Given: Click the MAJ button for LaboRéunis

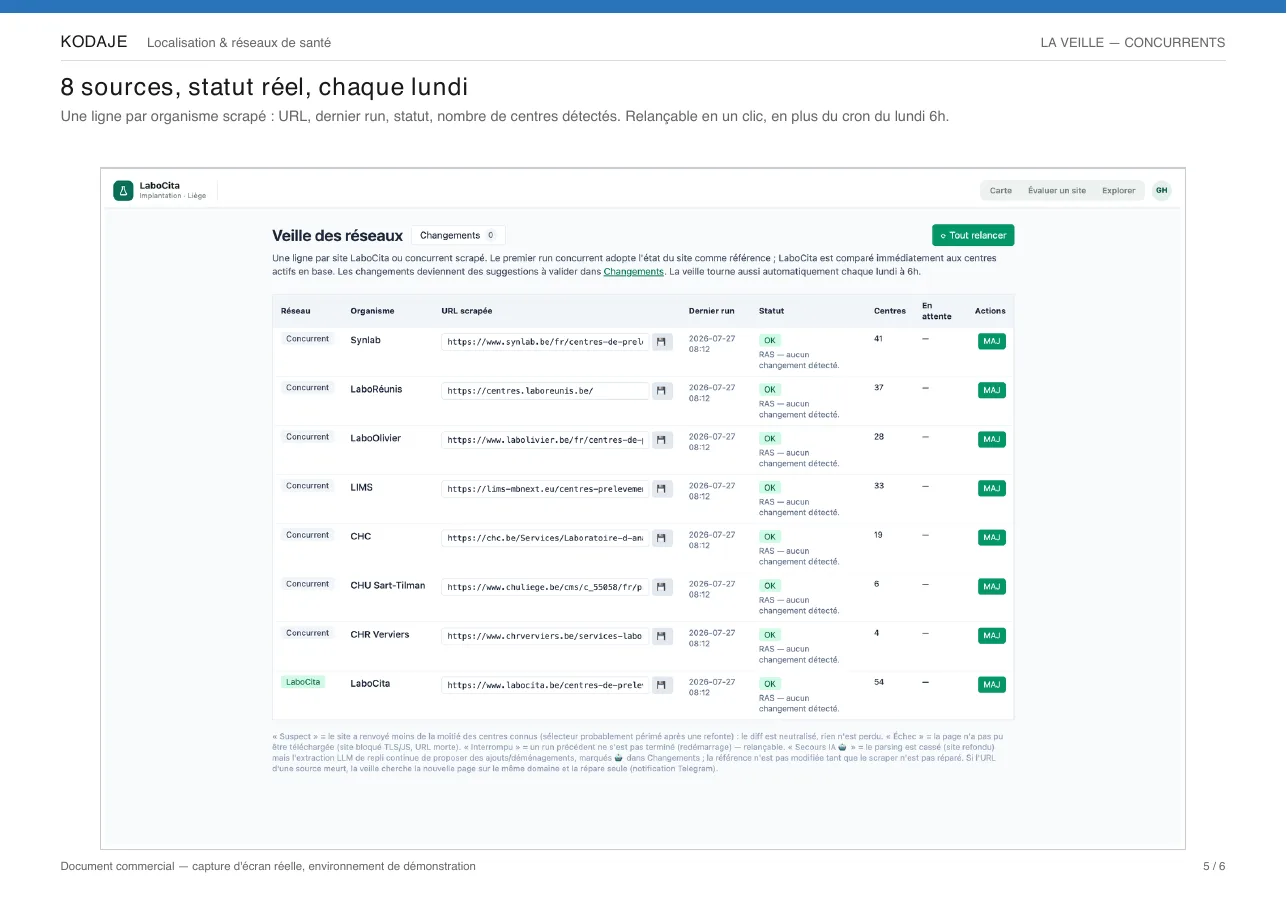Looking at the screenshot, I should coord(992,390).
